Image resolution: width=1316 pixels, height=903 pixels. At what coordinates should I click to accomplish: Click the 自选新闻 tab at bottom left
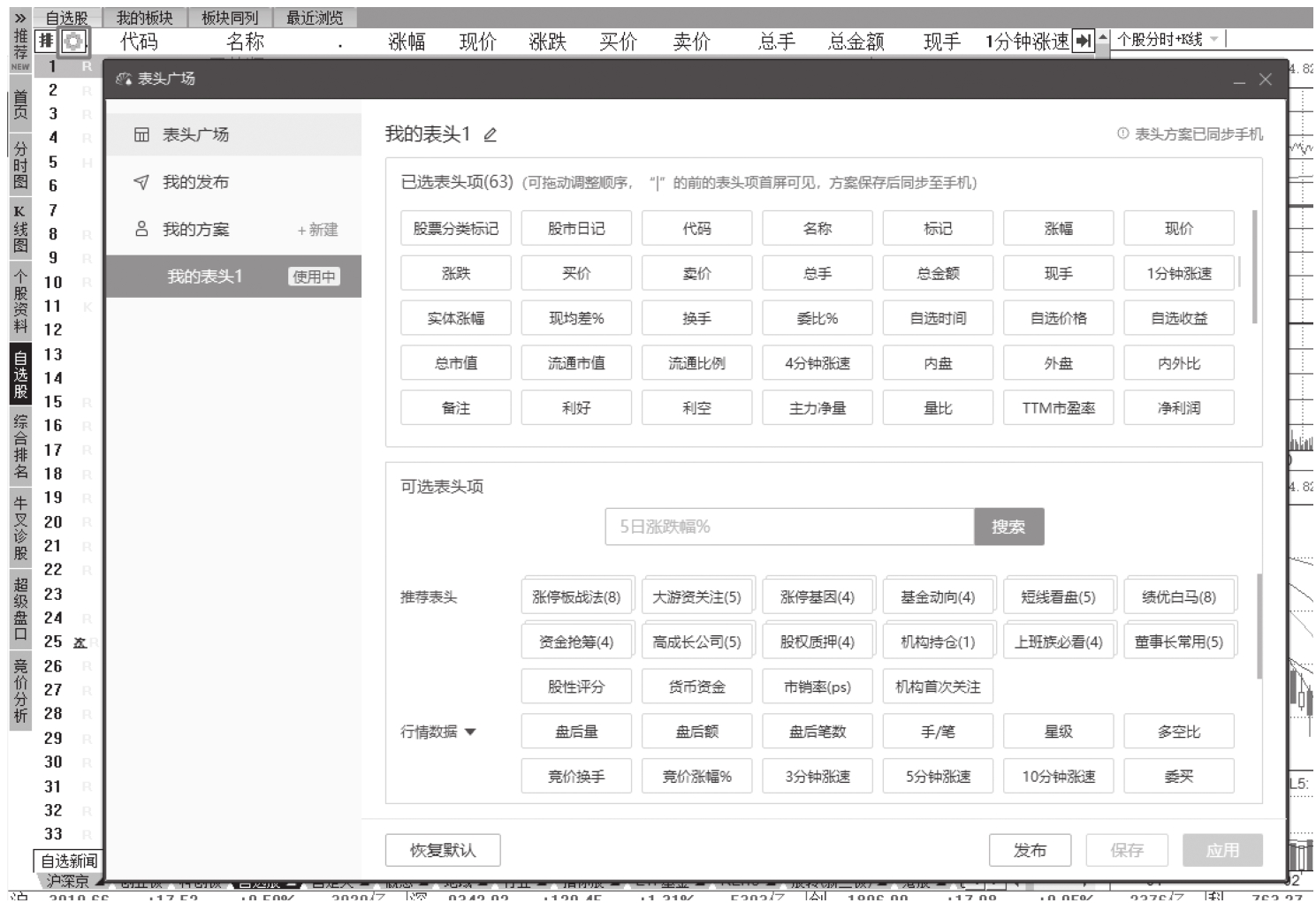(69, 861)
